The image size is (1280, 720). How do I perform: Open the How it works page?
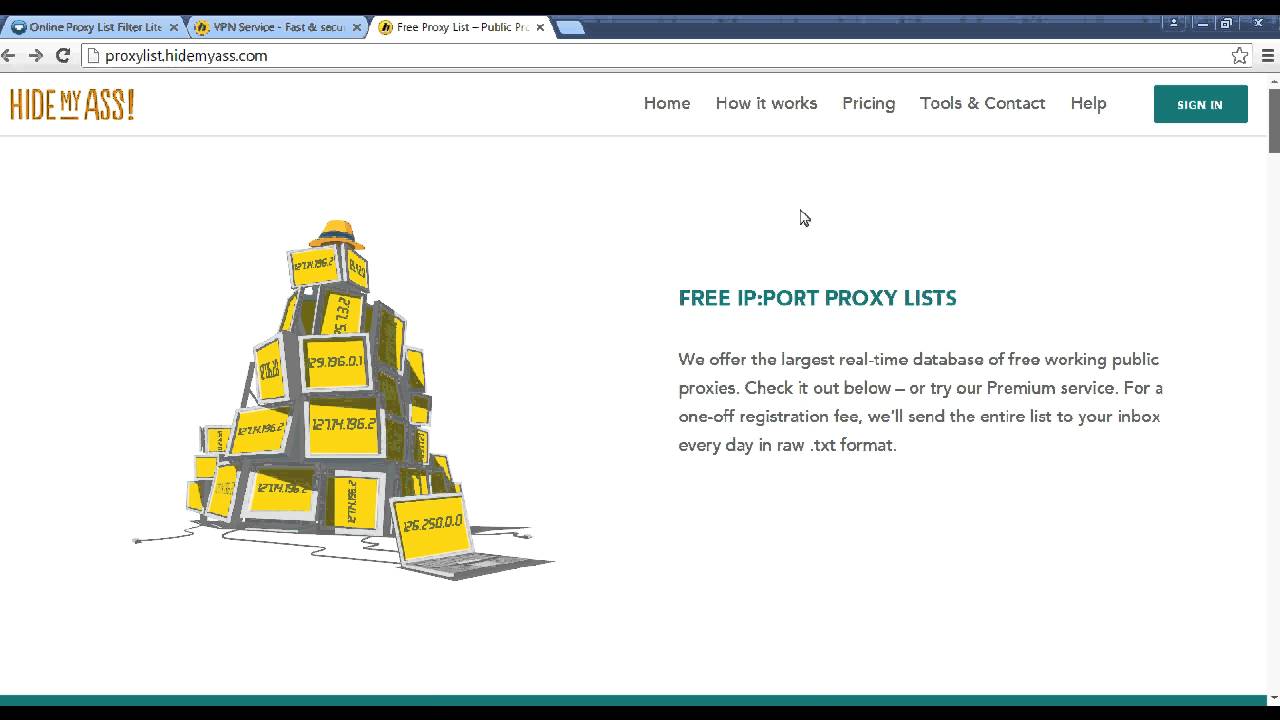pos(766,103)
